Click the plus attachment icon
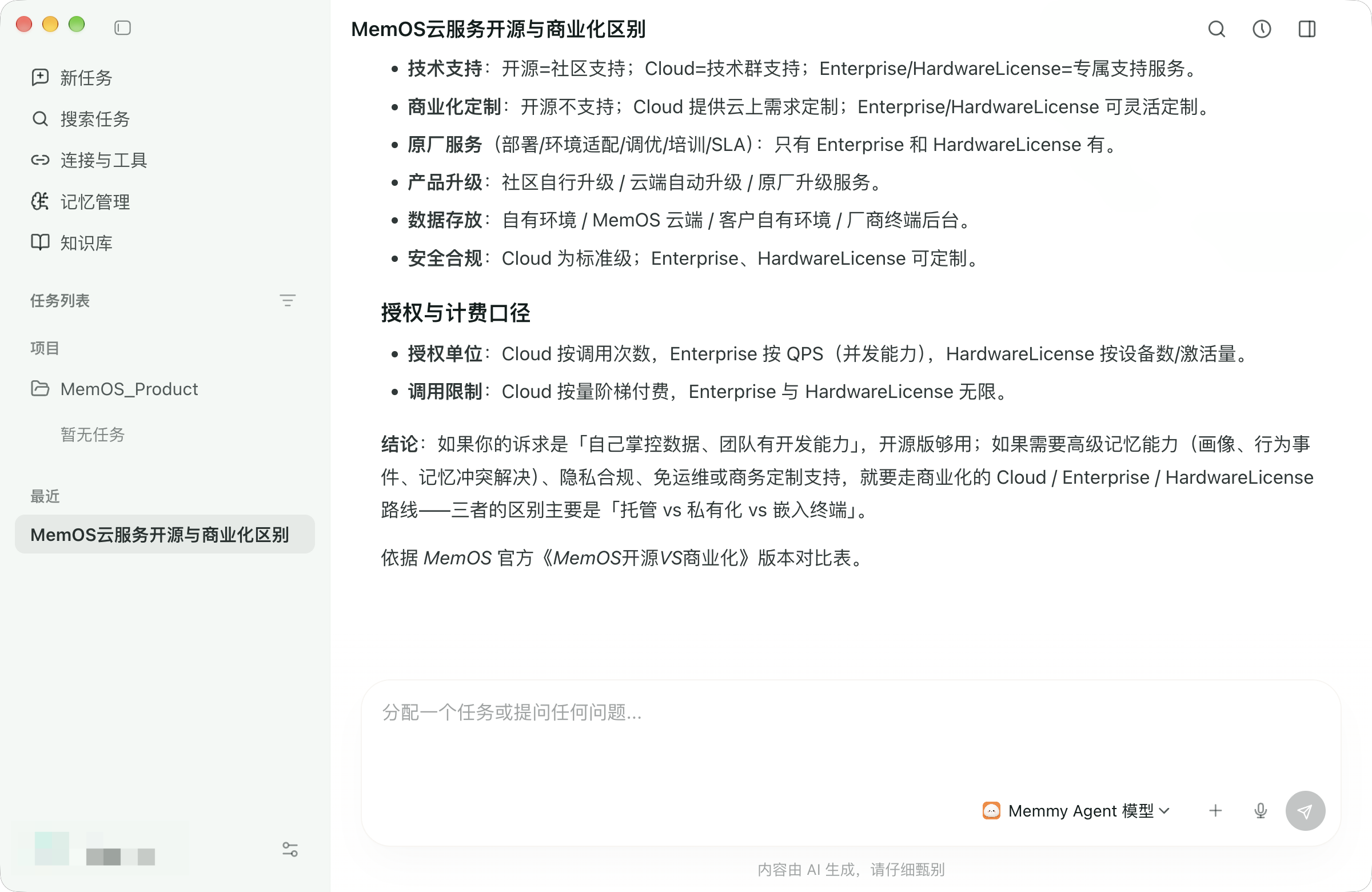Image resolution: width=1372 pixels, height=892 pixels. coord(1215,810)
